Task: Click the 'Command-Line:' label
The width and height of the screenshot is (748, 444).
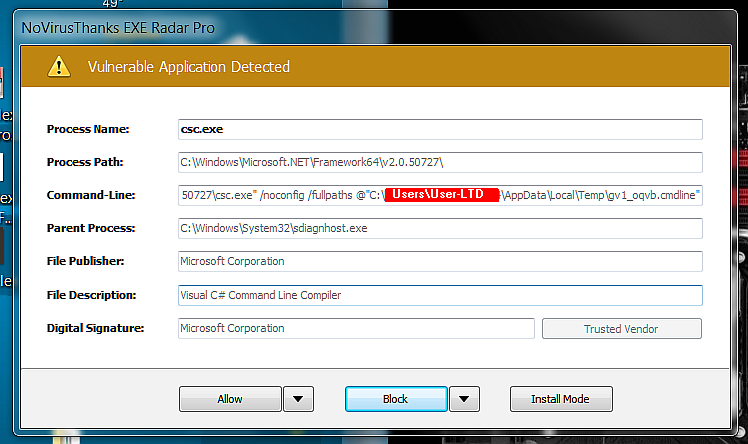Action: point(91,195)
